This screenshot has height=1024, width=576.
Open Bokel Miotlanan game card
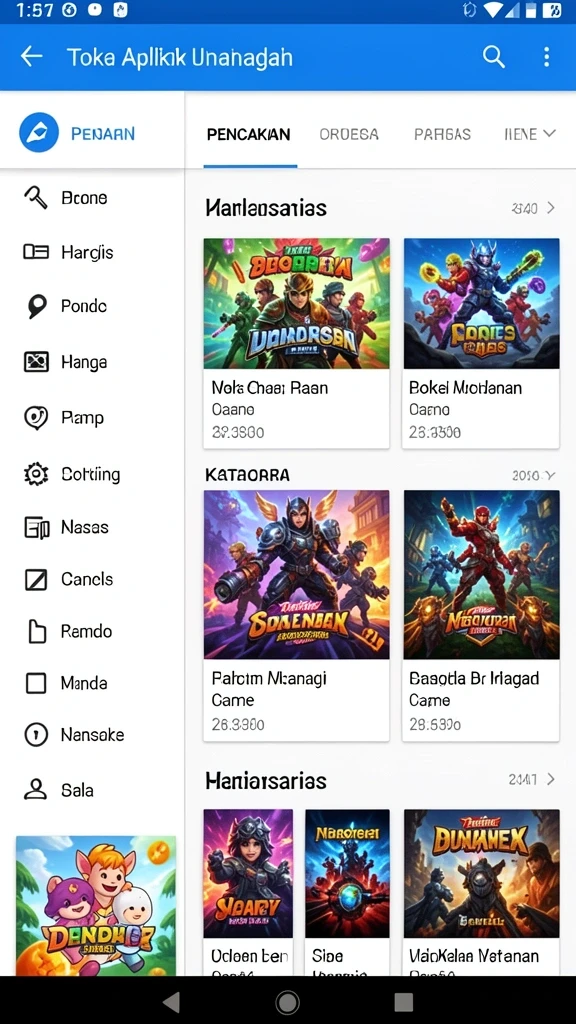click(481, 344)
